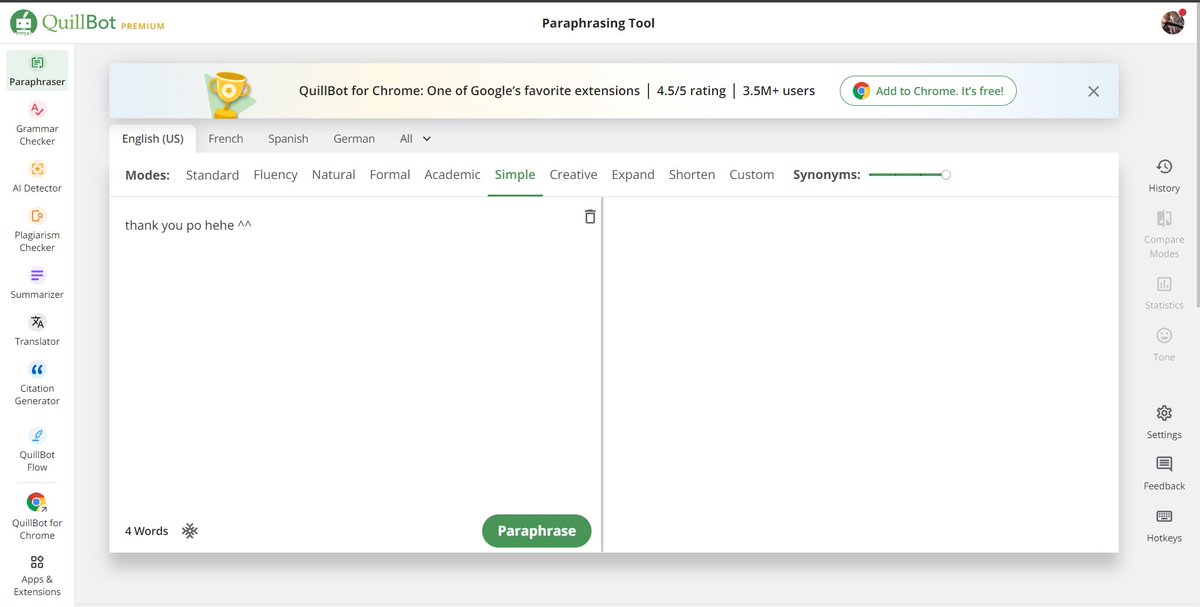Click the Synonyms slider handle
1200x607 pixels.
pos(946,174)
